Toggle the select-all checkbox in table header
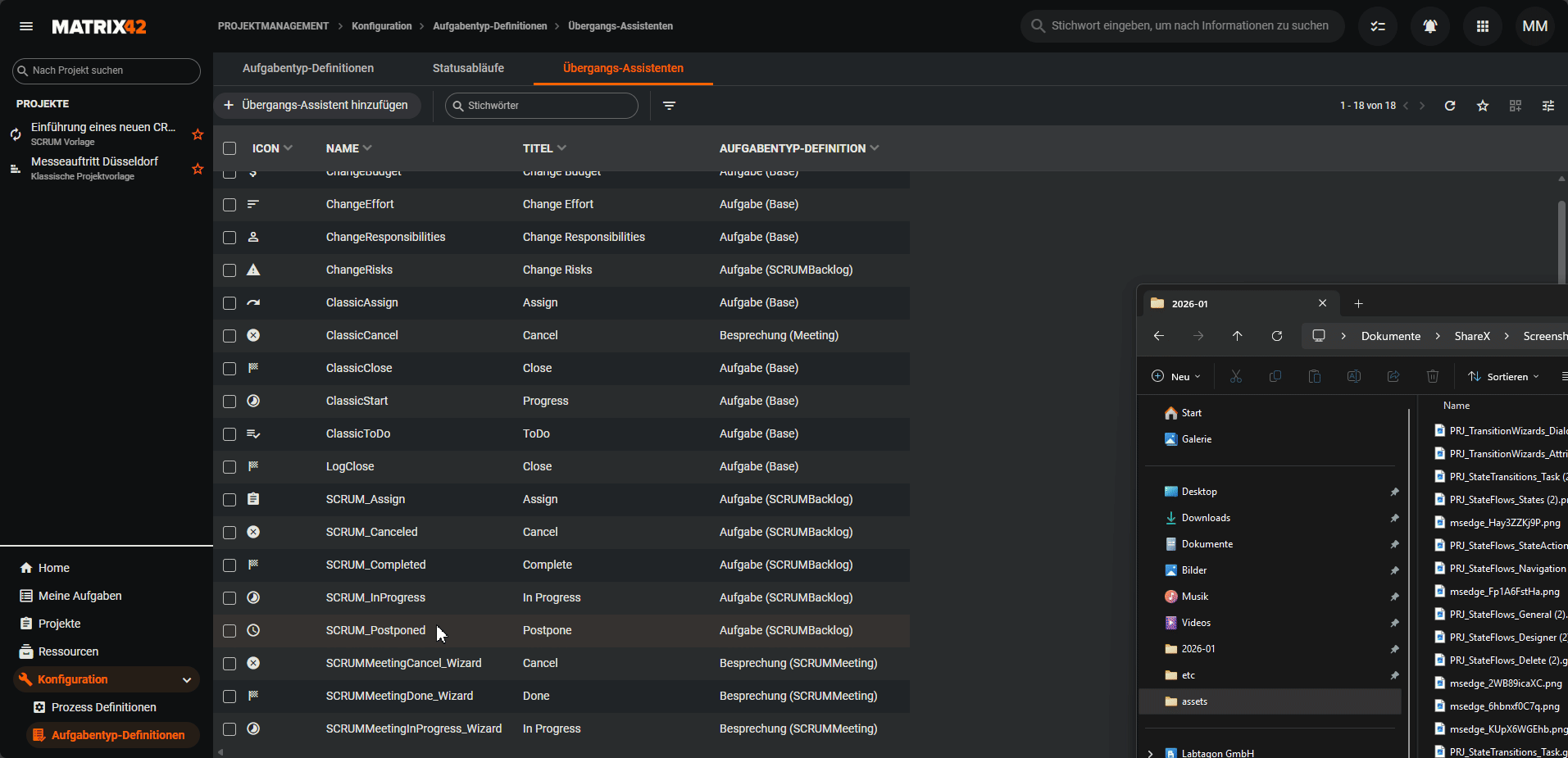 pos(230,148)
